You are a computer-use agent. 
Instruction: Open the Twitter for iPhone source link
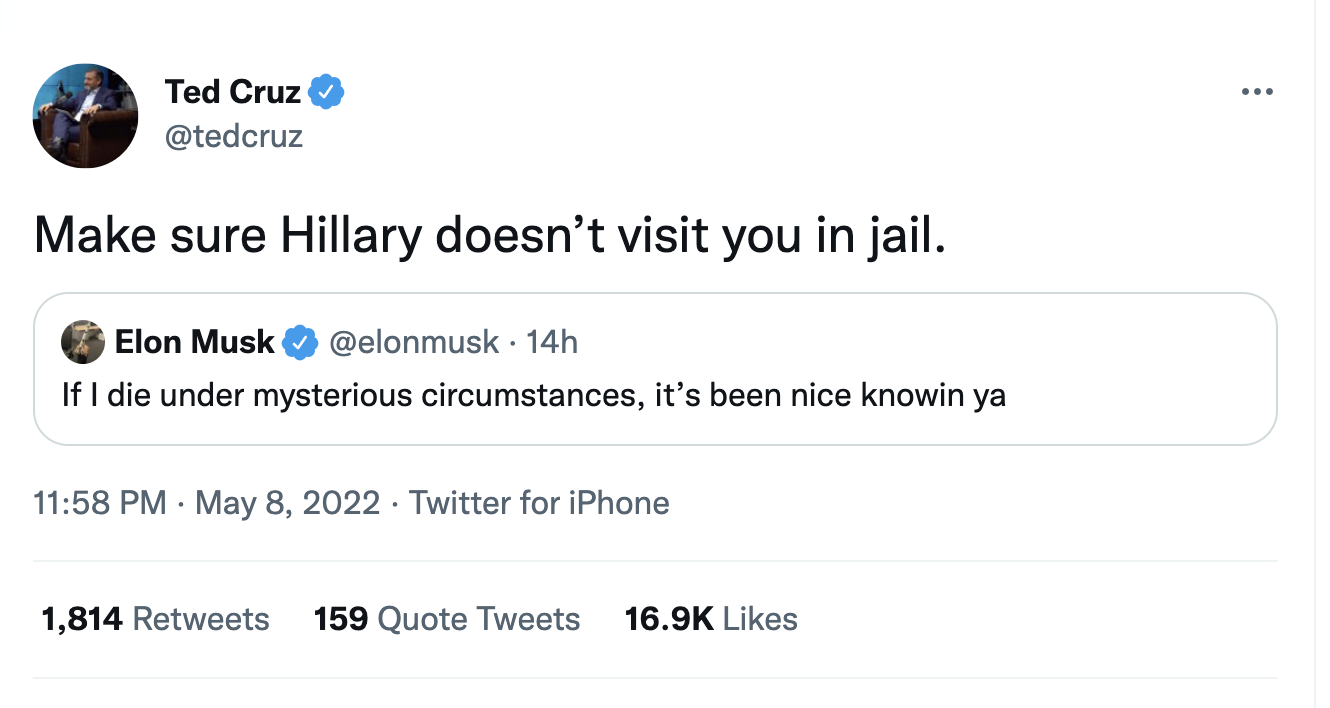coord(539,502)
